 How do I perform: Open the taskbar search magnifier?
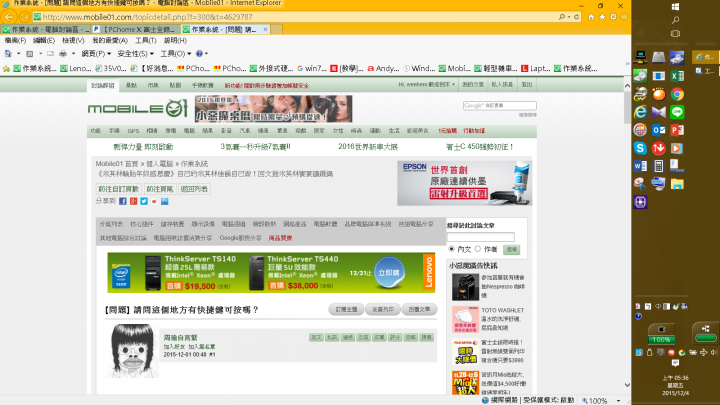click(675, 20)
